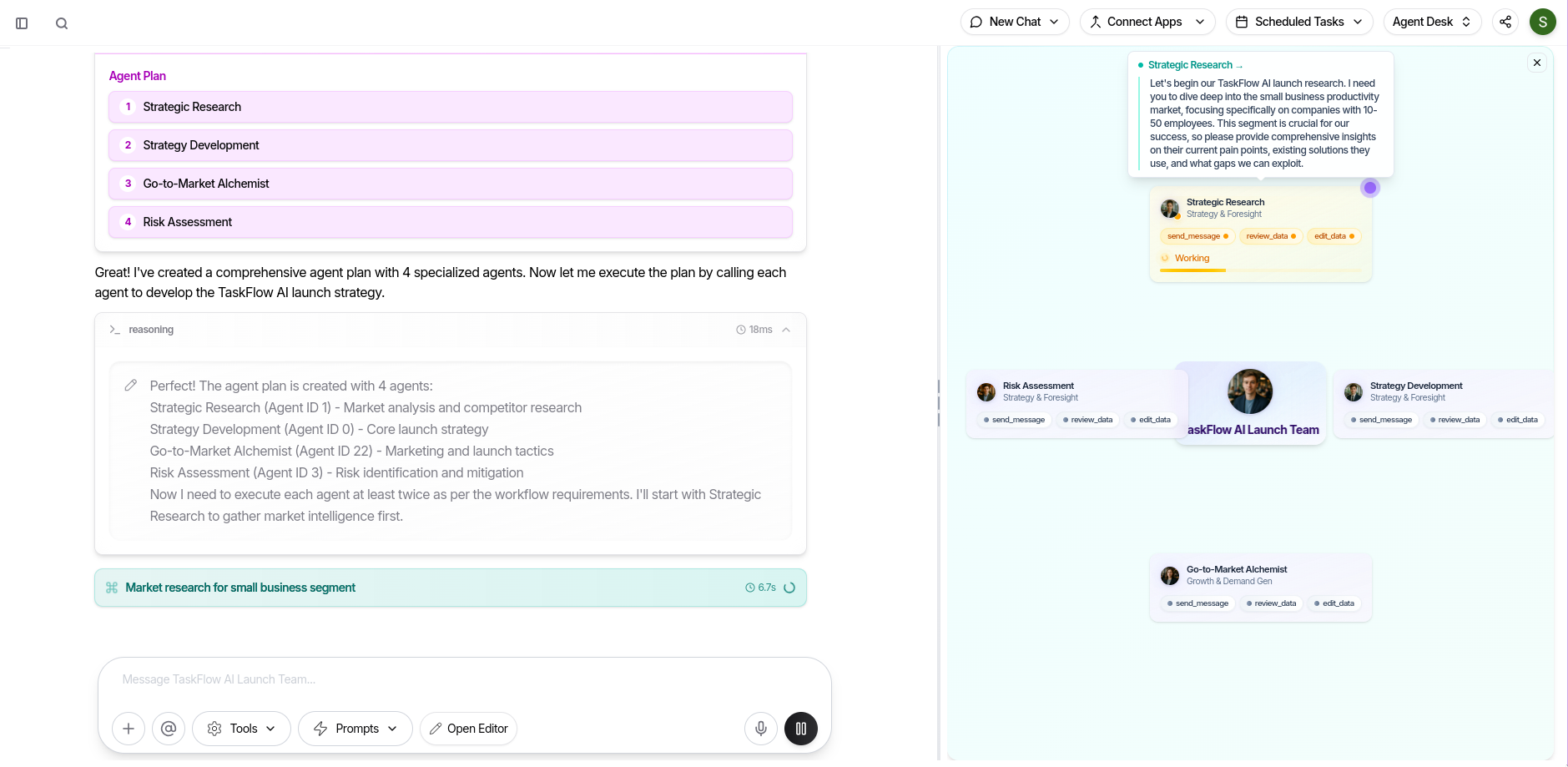Viewport: 1568px width, 767px height.
Task: Click the Open Editor button
Action: 468,729
